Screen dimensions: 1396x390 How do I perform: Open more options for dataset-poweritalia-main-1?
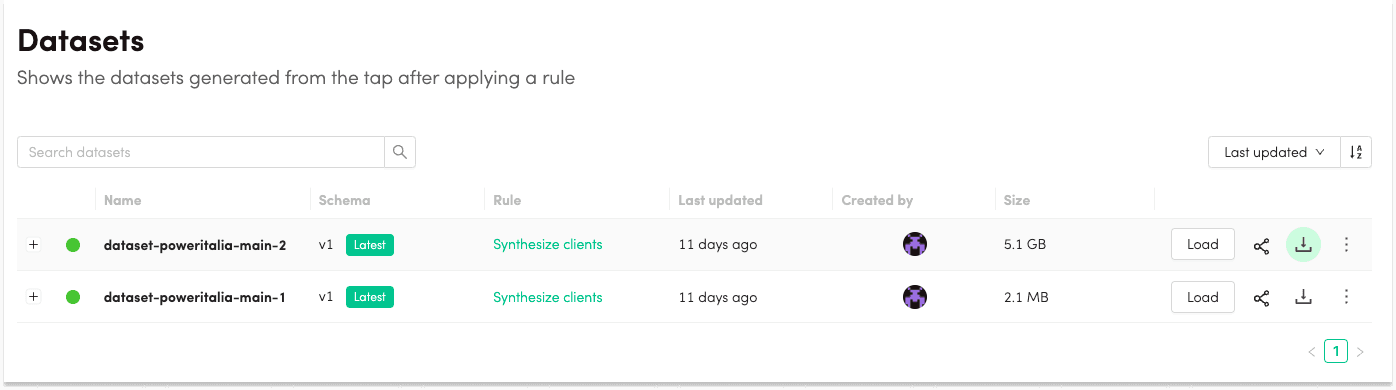[x=1347, y=297]
